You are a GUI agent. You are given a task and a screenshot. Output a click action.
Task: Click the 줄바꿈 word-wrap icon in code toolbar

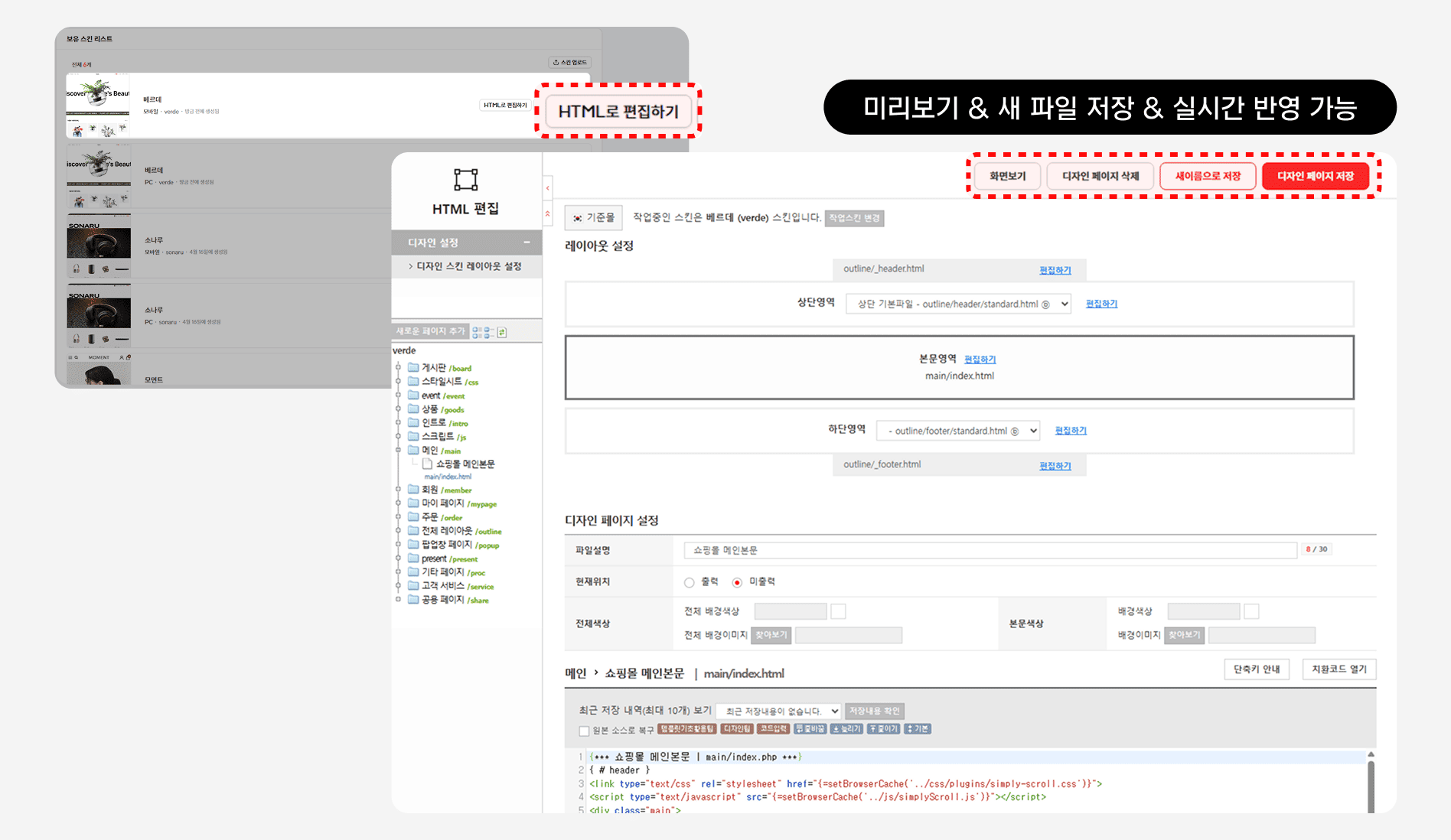(810, 728)
